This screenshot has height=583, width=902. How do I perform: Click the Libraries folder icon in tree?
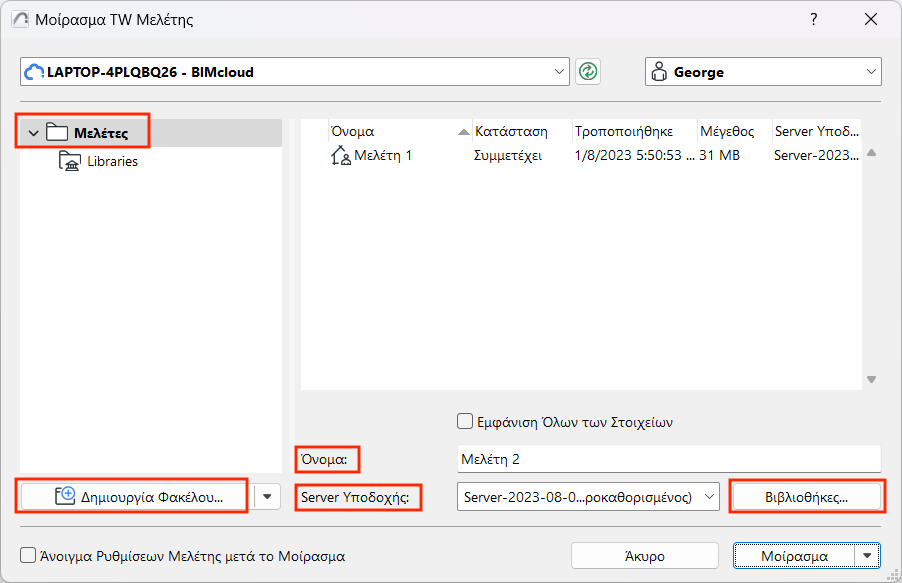coord(70,161)
